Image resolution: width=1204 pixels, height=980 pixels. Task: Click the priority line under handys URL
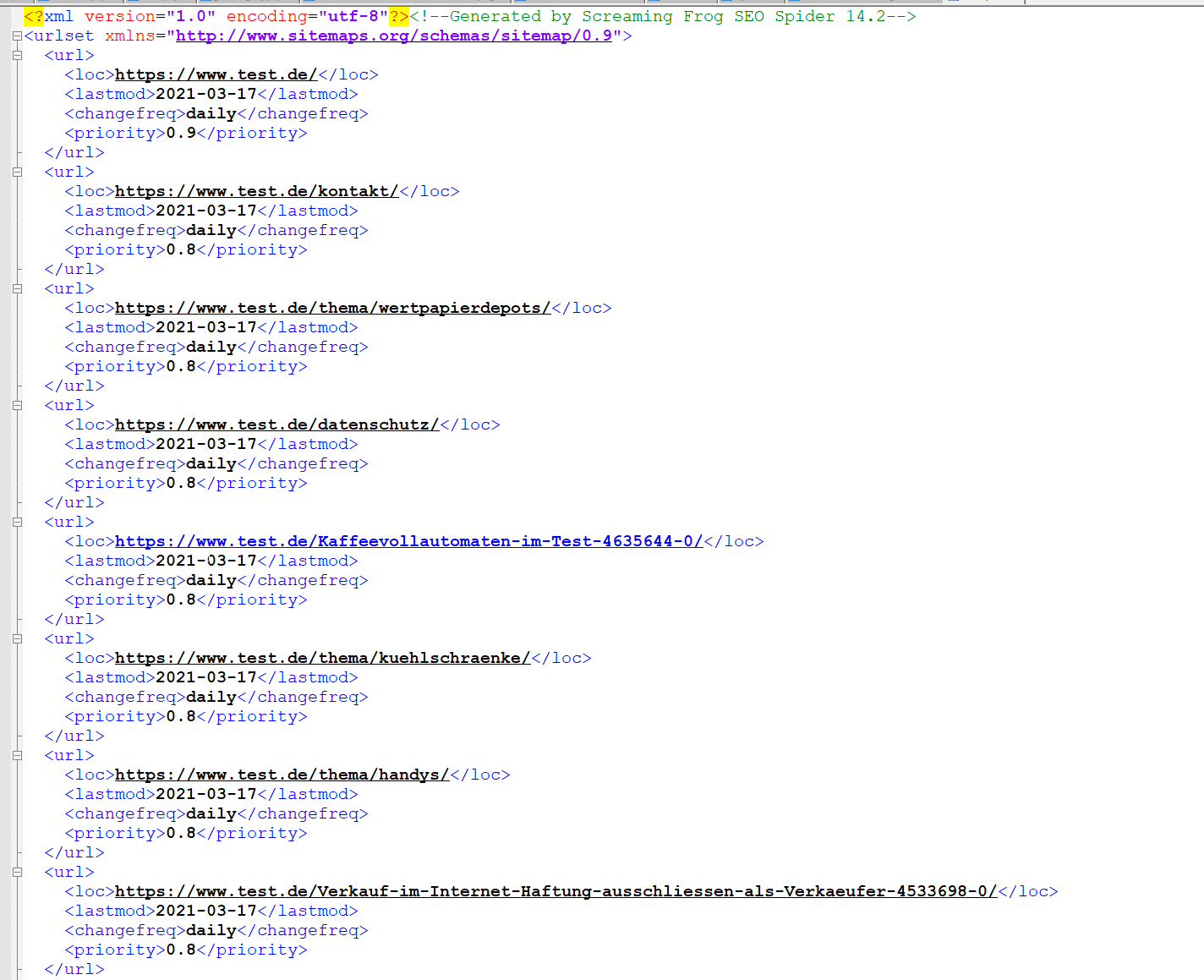[186, 833]
